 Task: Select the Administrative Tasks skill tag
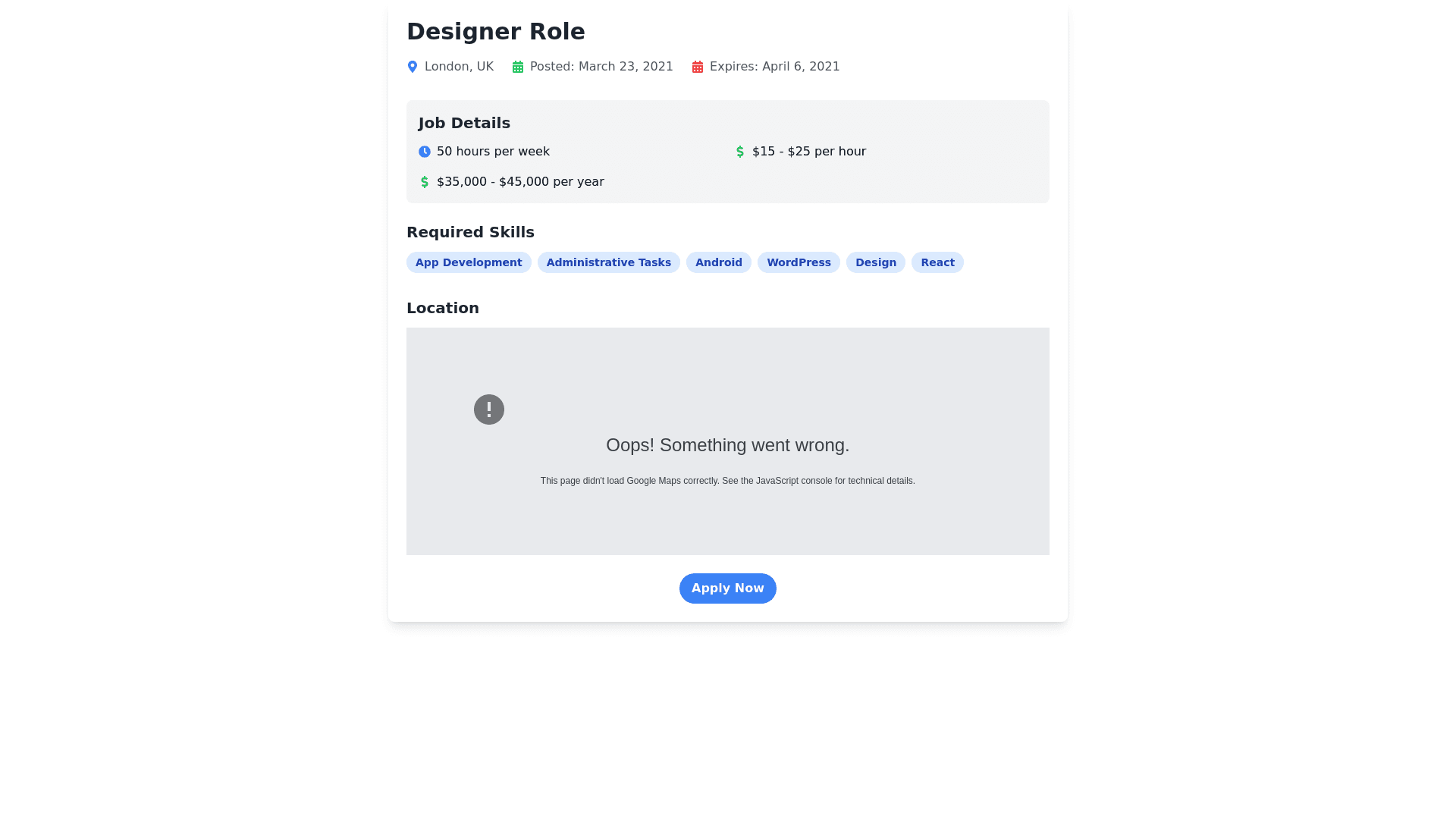608,262
